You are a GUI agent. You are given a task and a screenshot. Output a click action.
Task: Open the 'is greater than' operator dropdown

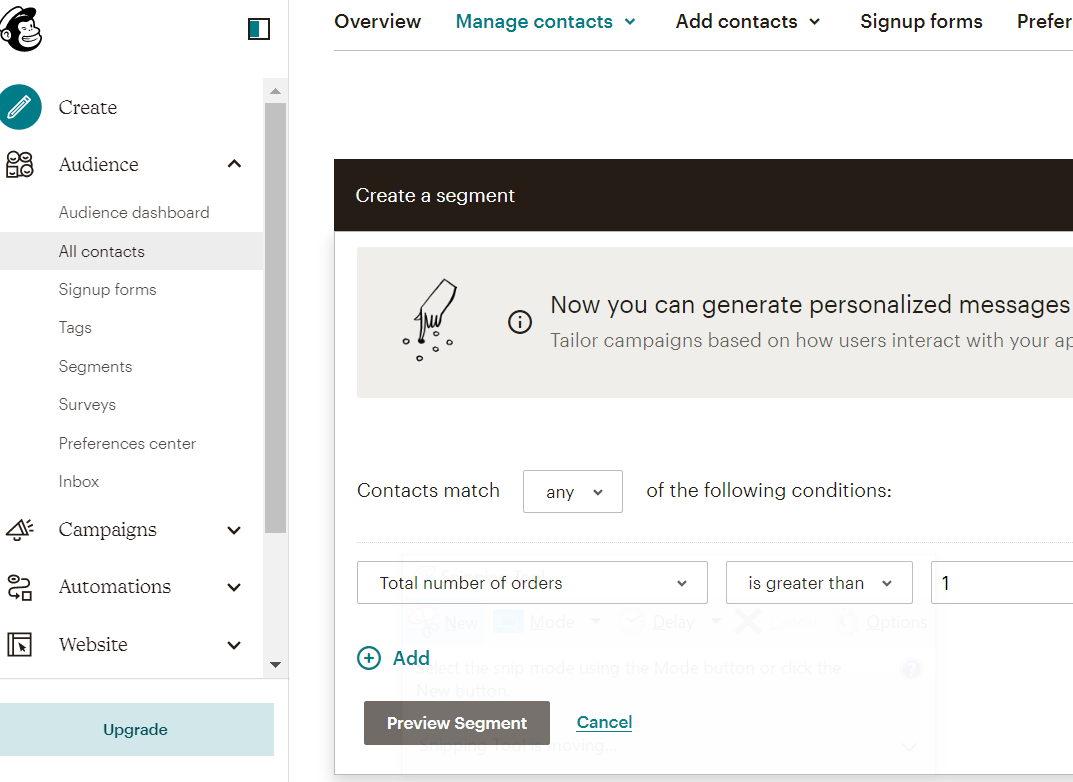tap(819, 583)
